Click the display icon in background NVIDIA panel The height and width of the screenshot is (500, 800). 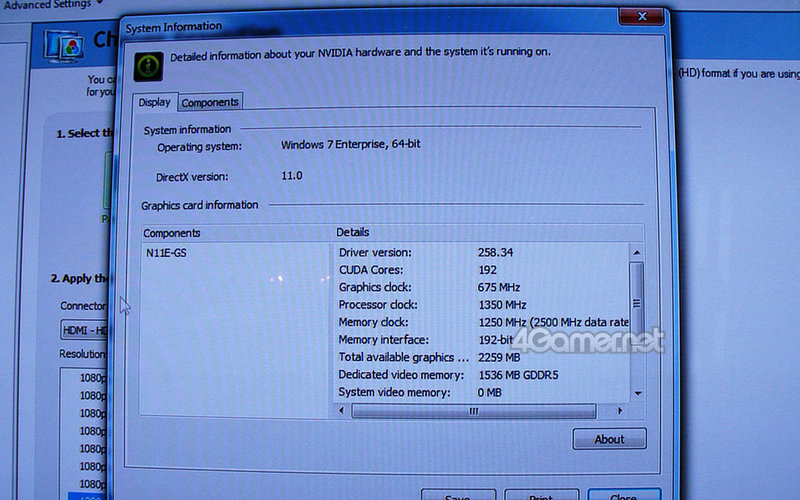click(64, 46)
